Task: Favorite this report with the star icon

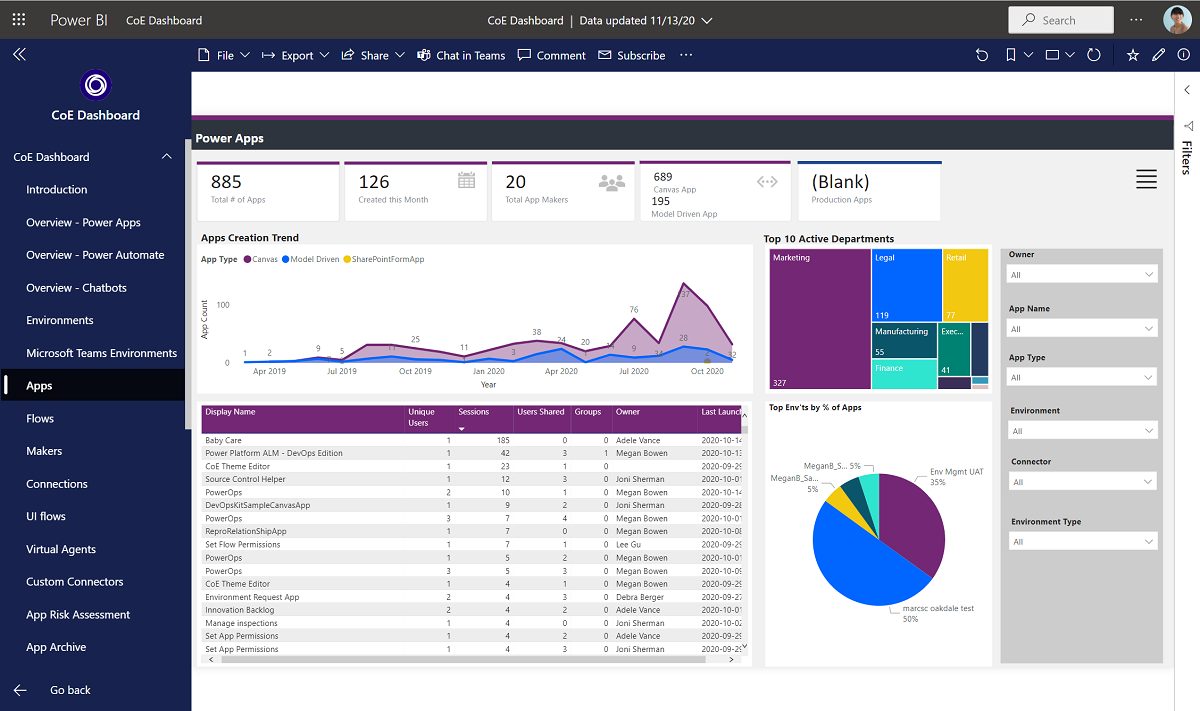Action: (1133, 56)
